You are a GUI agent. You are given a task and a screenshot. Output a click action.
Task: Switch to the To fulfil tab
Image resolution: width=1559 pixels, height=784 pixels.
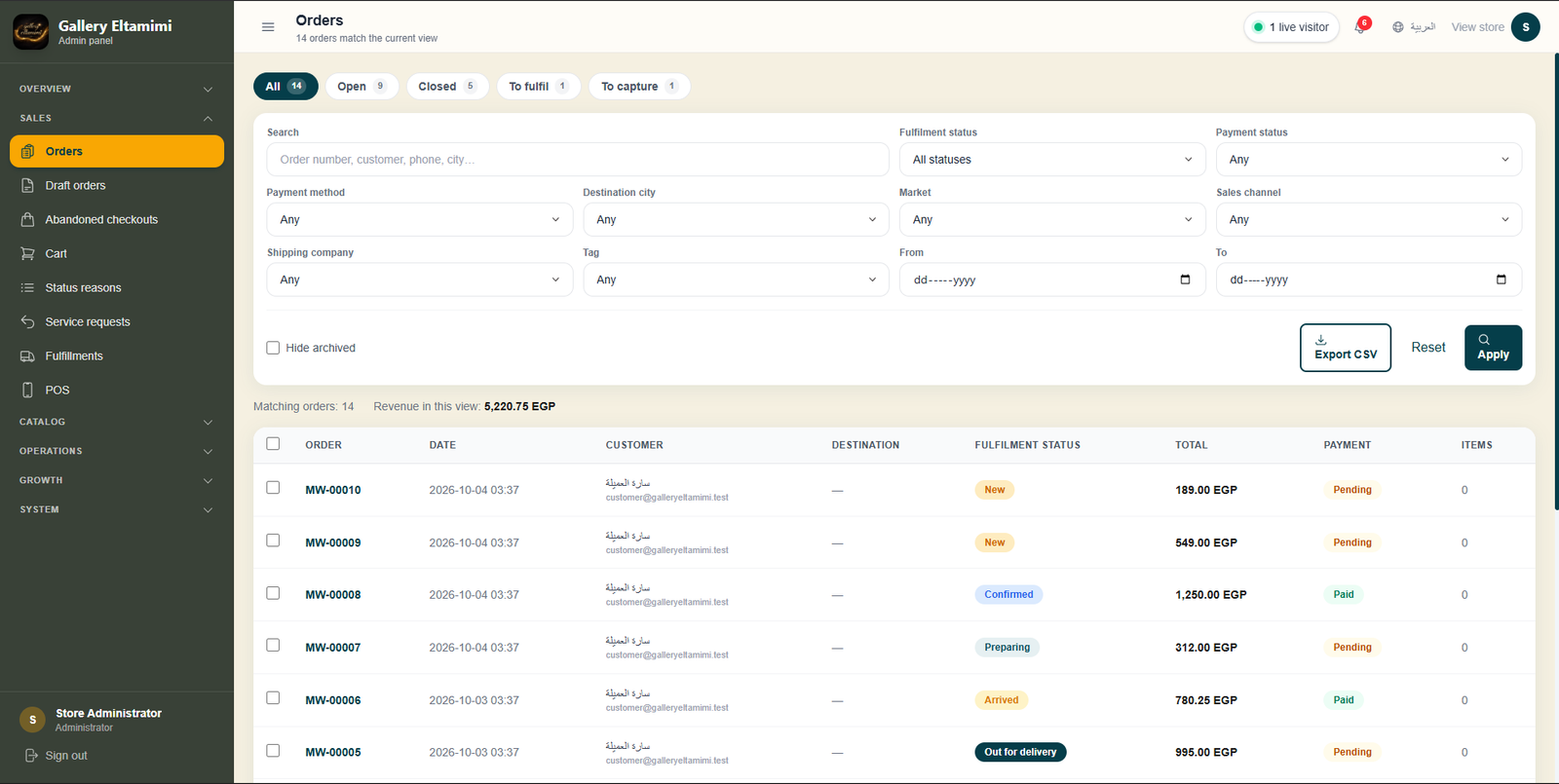pyautogui.click(x=539, y=87)
